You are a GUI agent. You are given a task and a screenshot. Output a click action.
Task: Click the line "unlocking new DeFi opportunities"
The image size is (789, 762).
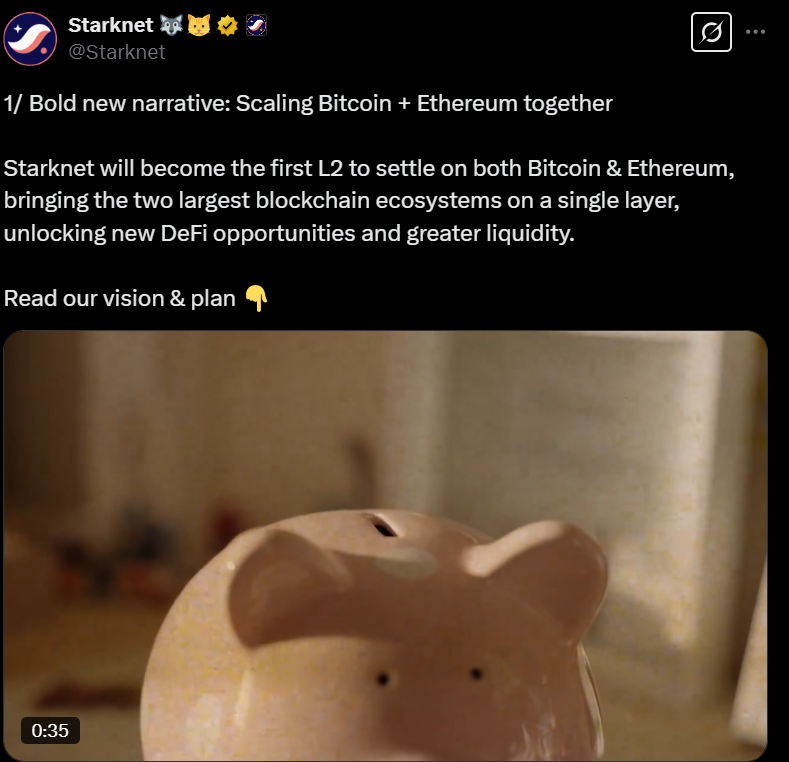(289, 234)
